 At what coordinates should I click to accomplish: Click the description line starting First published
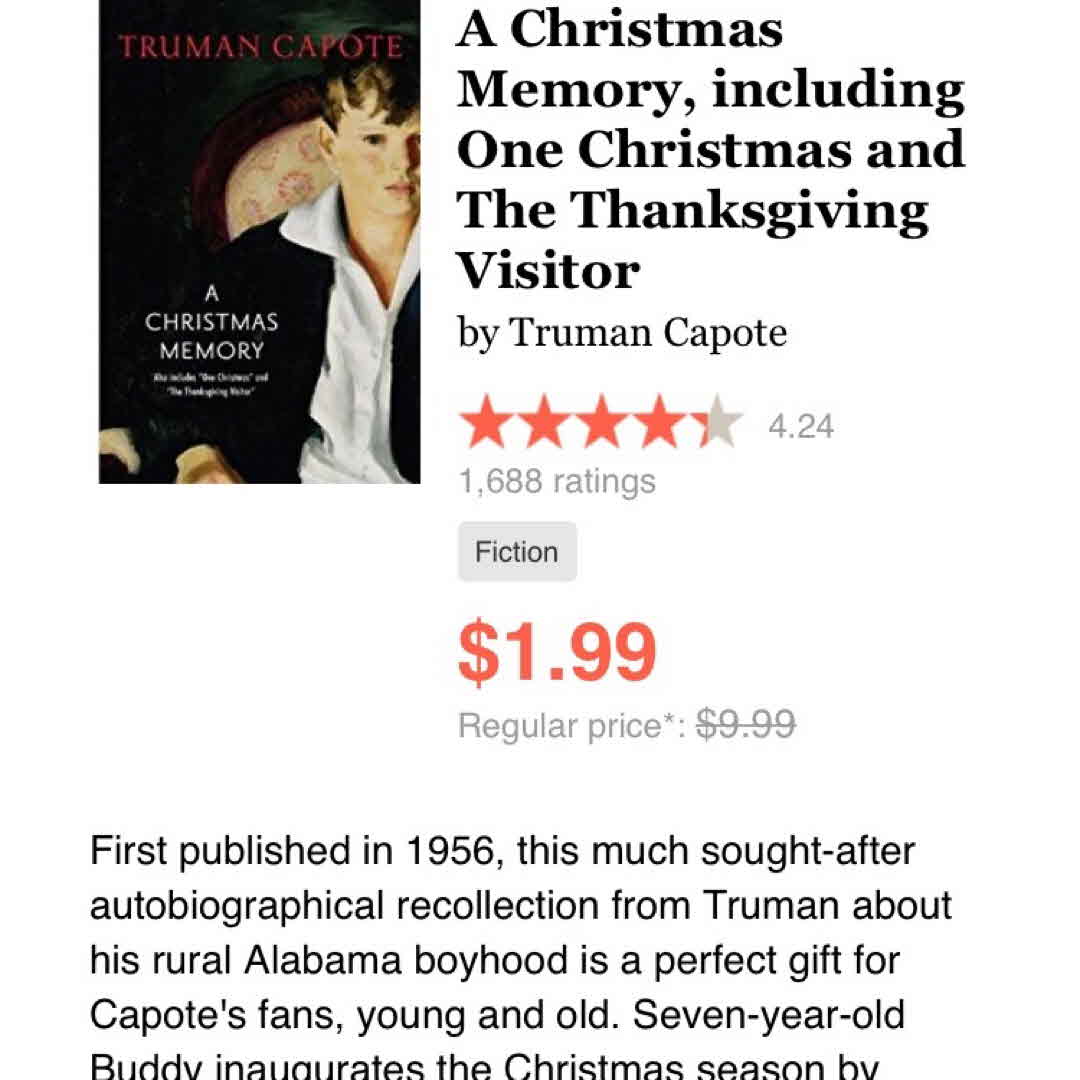(x=502, y=852)
